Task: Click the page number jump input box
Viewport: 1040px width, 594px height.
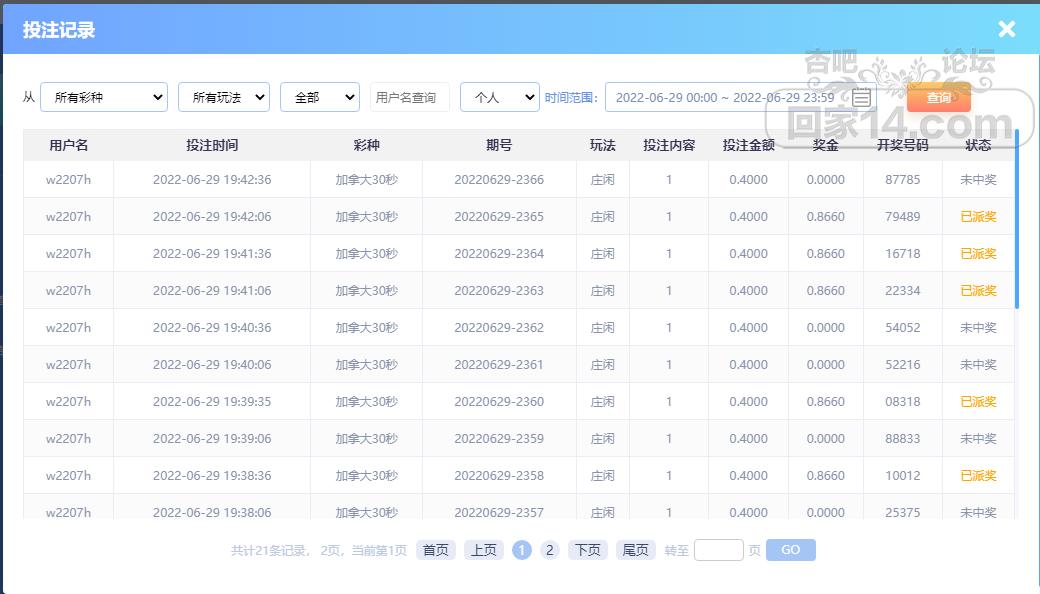Action: click(718, 550)
